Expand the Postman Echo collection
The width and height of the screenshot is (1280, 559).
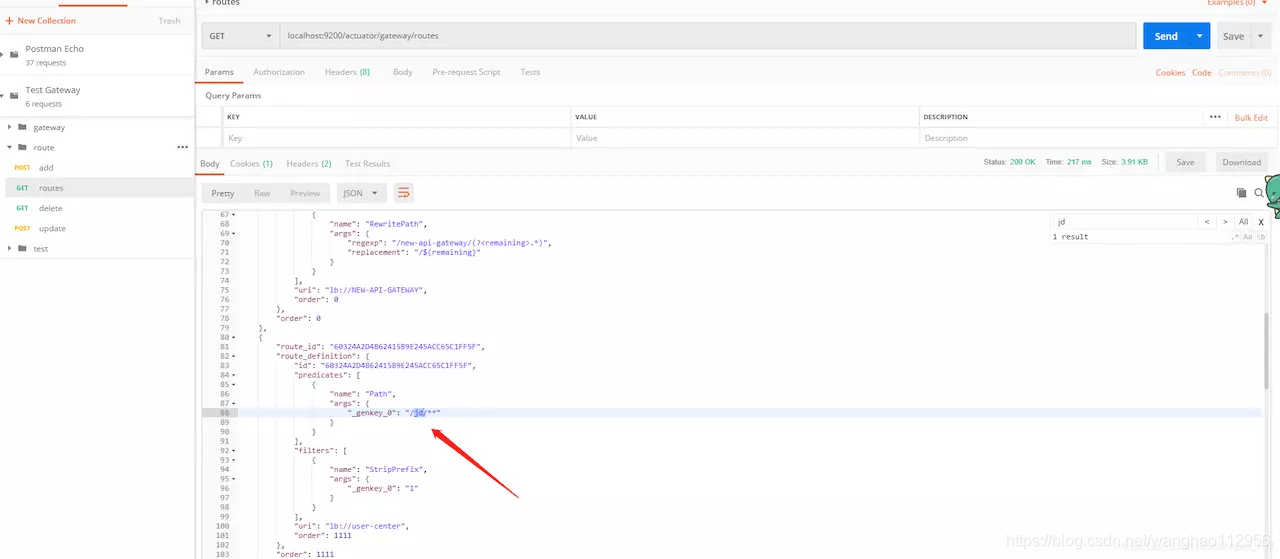coord(3,55)
